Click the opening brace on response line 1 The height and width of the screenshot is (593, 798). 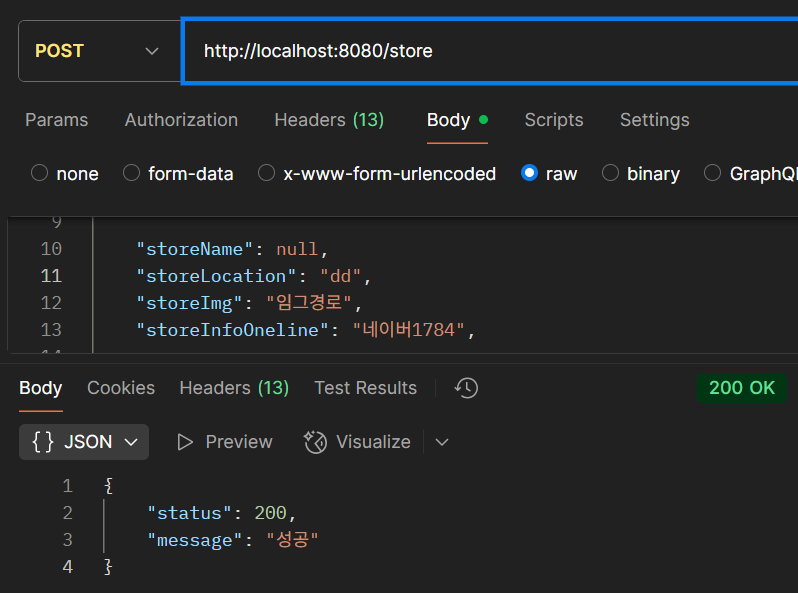pyautogui.click(x=108, y=486)
